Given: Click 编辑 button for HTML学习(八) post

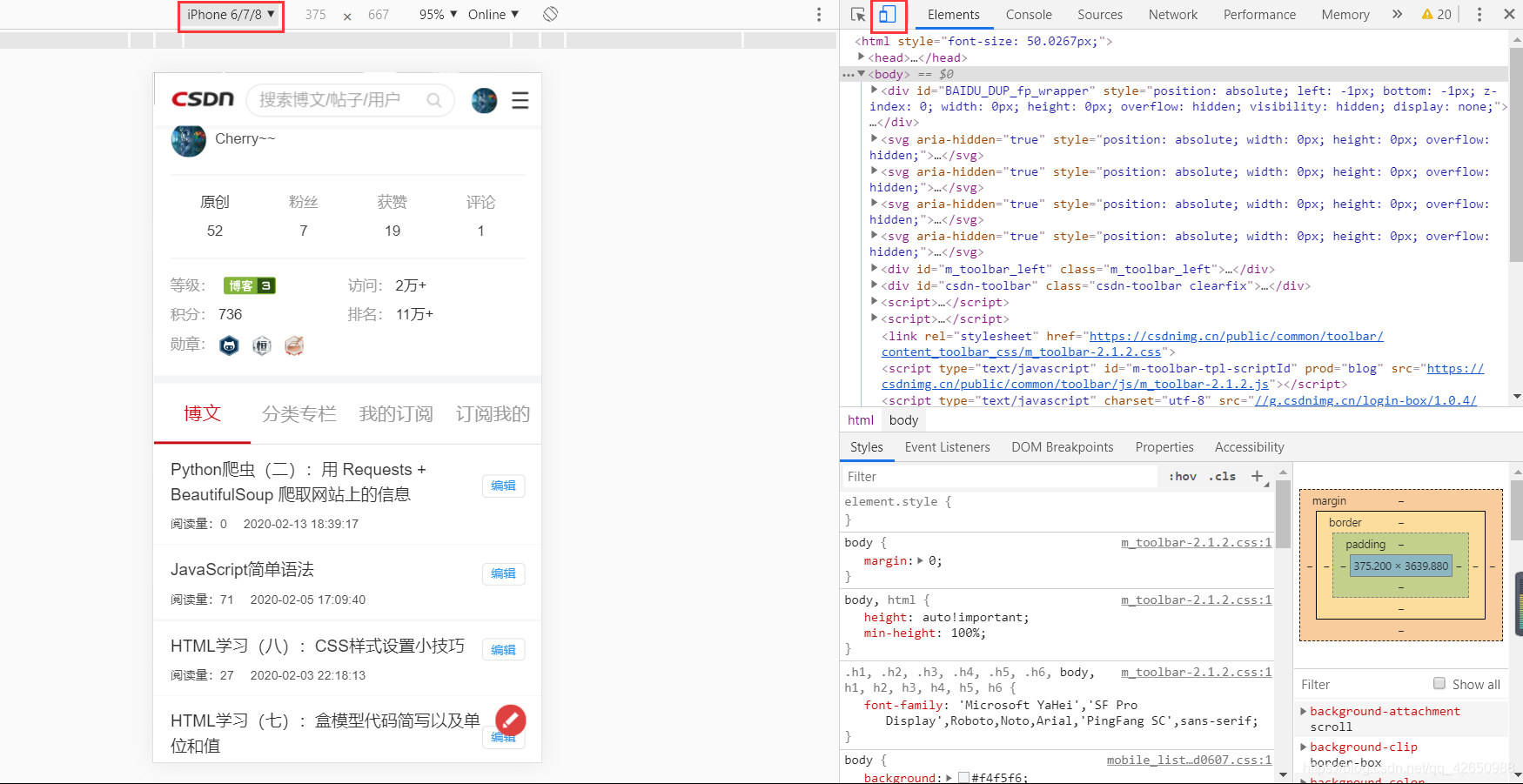Looking at the screenshot, I should pyautogui.click(x=503, y=650).
